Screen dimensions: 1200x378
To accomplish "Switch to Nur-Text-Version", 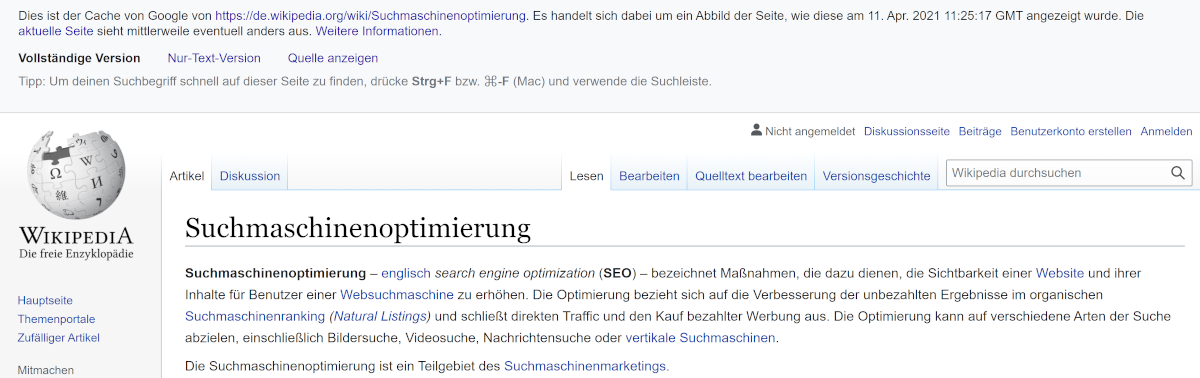I will click(x=214, y=58).
